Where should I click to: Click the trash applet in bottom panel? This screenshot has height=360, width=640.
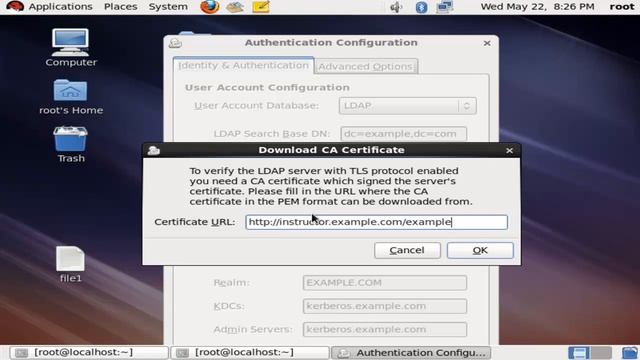click(x=630, y=353)
